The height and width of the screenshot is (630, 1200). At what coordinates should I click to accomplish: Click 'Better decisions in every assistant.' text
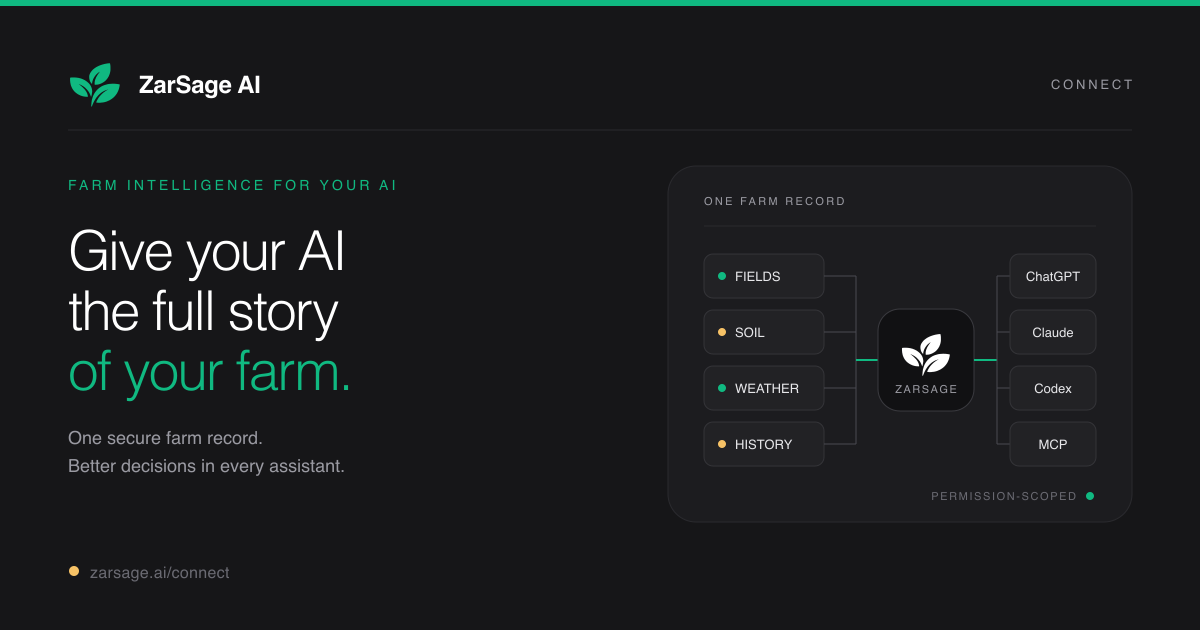click(x=206, y=466)
